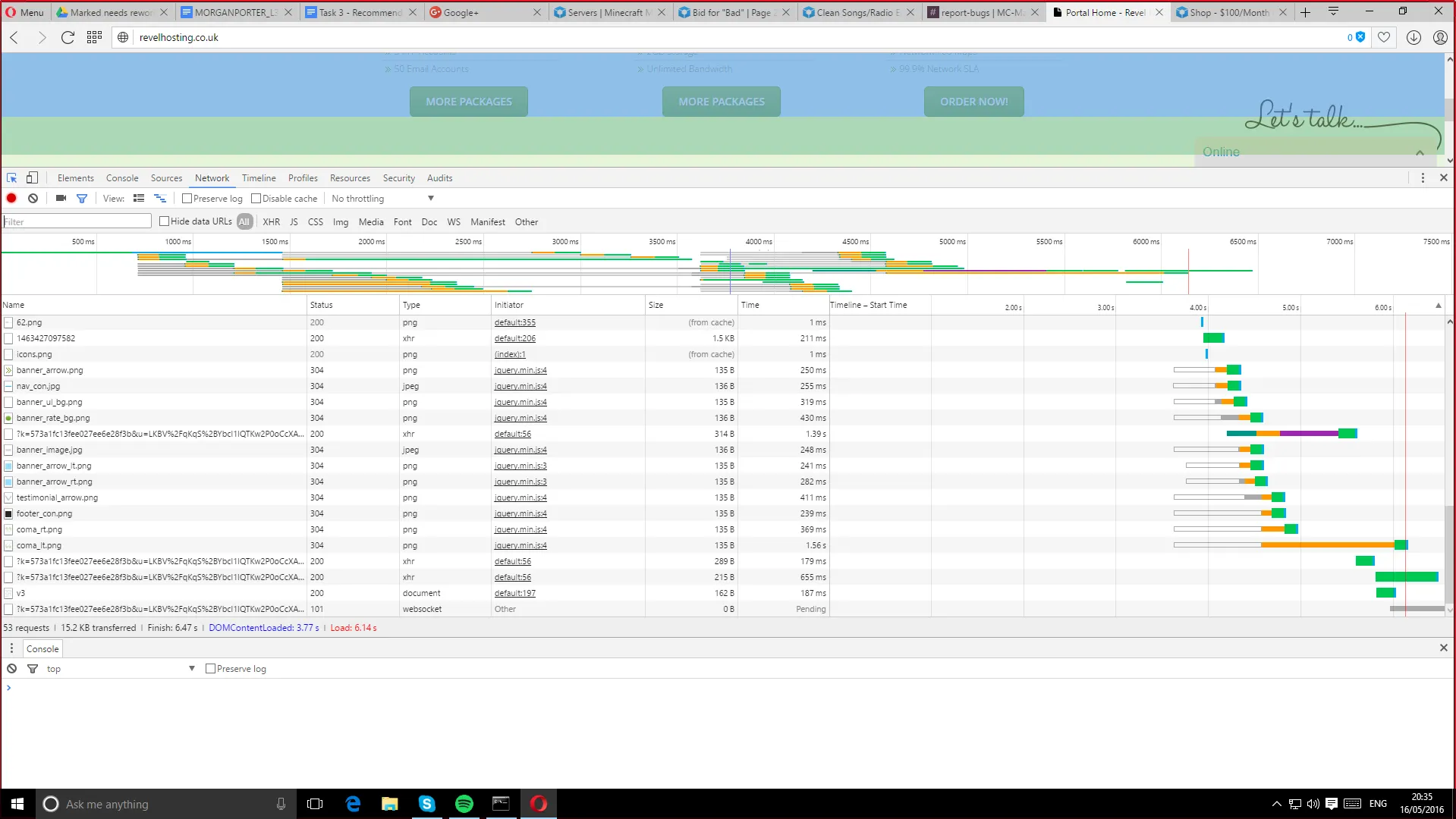The image size is (1456, 819).
Task: Open the console drawer more menu
Action: 11,648
